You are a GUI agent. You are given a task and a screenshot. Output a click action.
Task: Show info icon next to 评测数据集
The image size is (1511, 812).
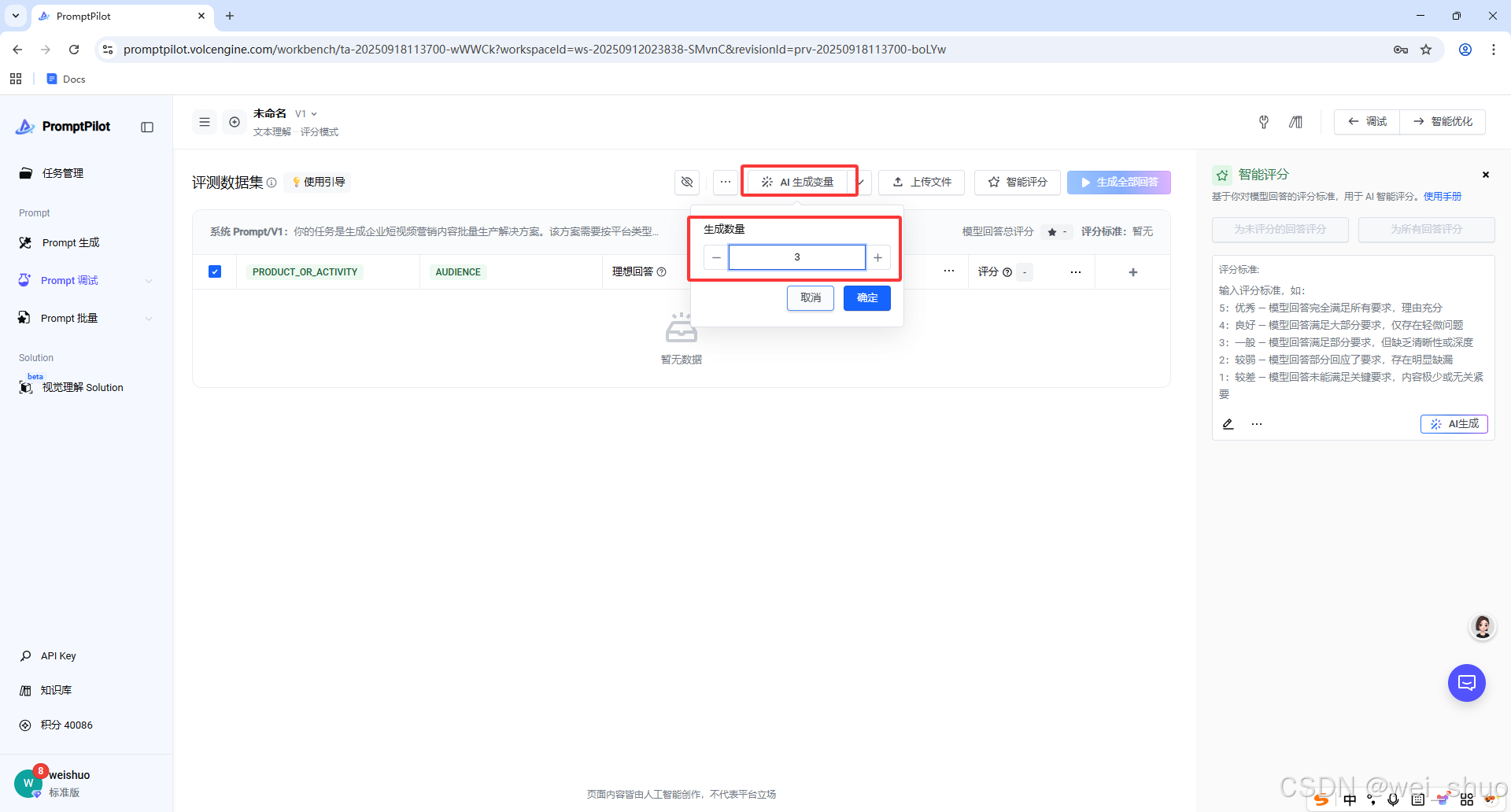click(x=272, y=183)
